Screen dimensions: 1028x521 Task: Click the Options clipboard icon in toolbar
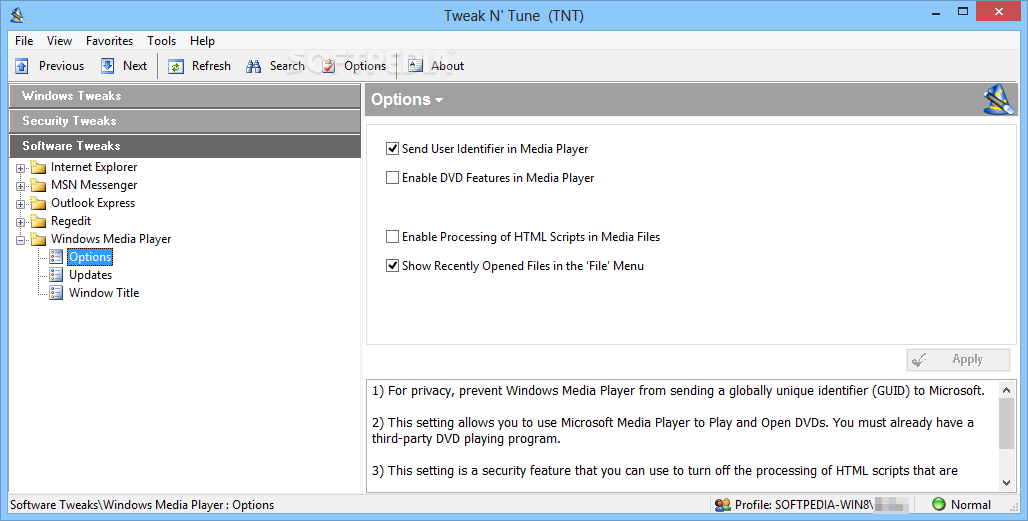(x=328, y=66)
